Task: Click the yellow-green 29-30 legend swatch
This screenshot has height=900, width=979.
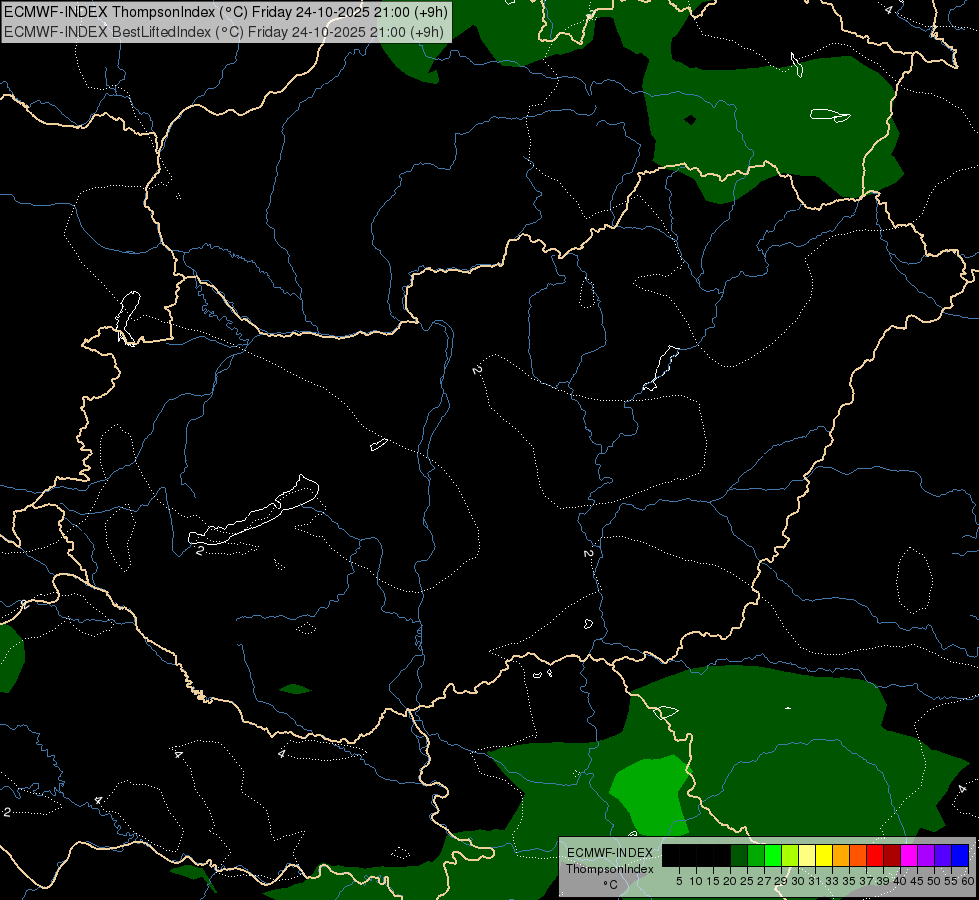Action: (790, 855)
